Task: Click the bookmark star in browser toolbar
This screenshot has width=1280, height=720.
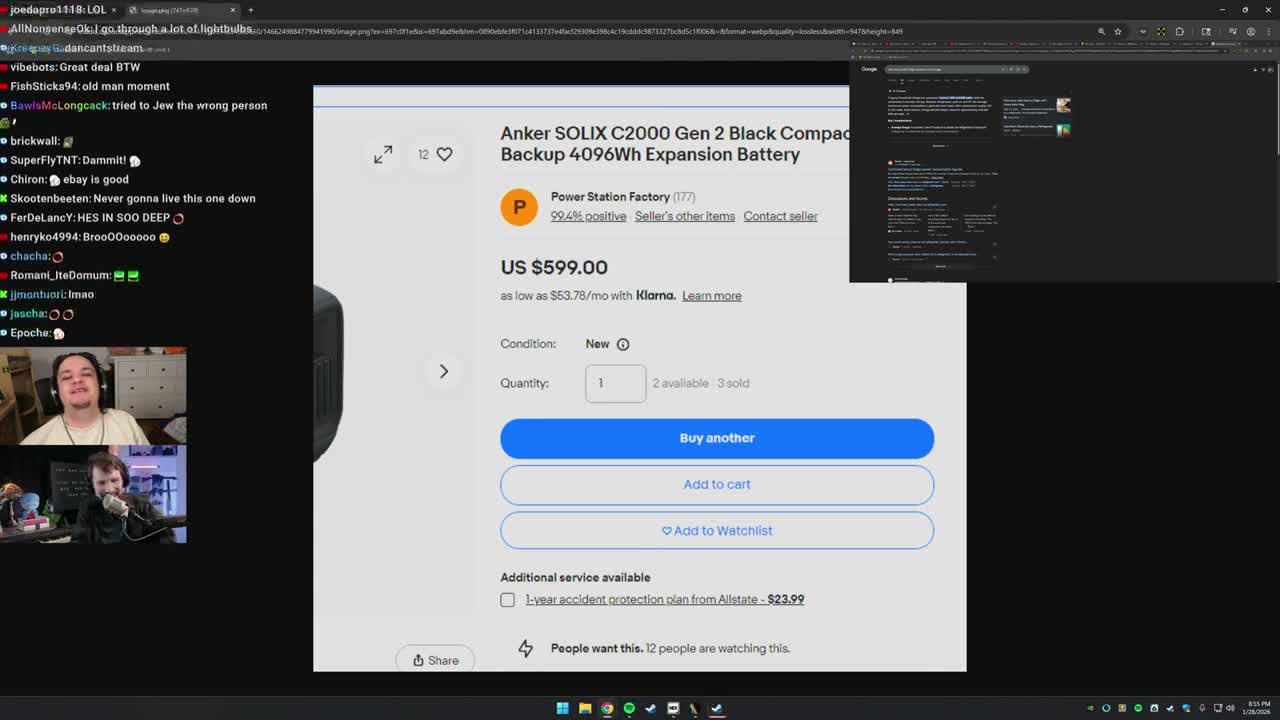Action: (x=1118, y=31)
